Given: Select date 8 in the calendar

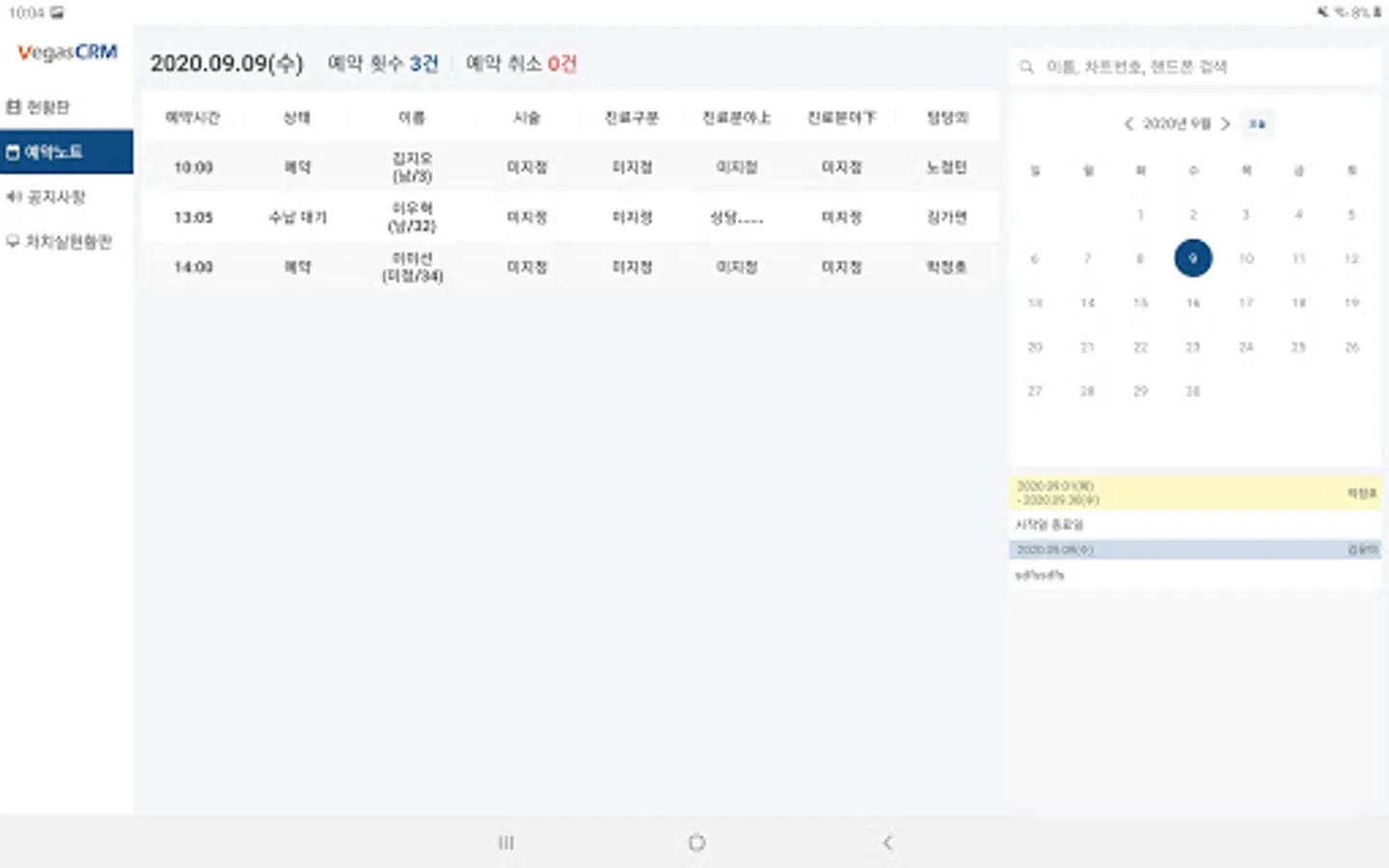Looking at the screenshot, I should tap(1140, 258).
